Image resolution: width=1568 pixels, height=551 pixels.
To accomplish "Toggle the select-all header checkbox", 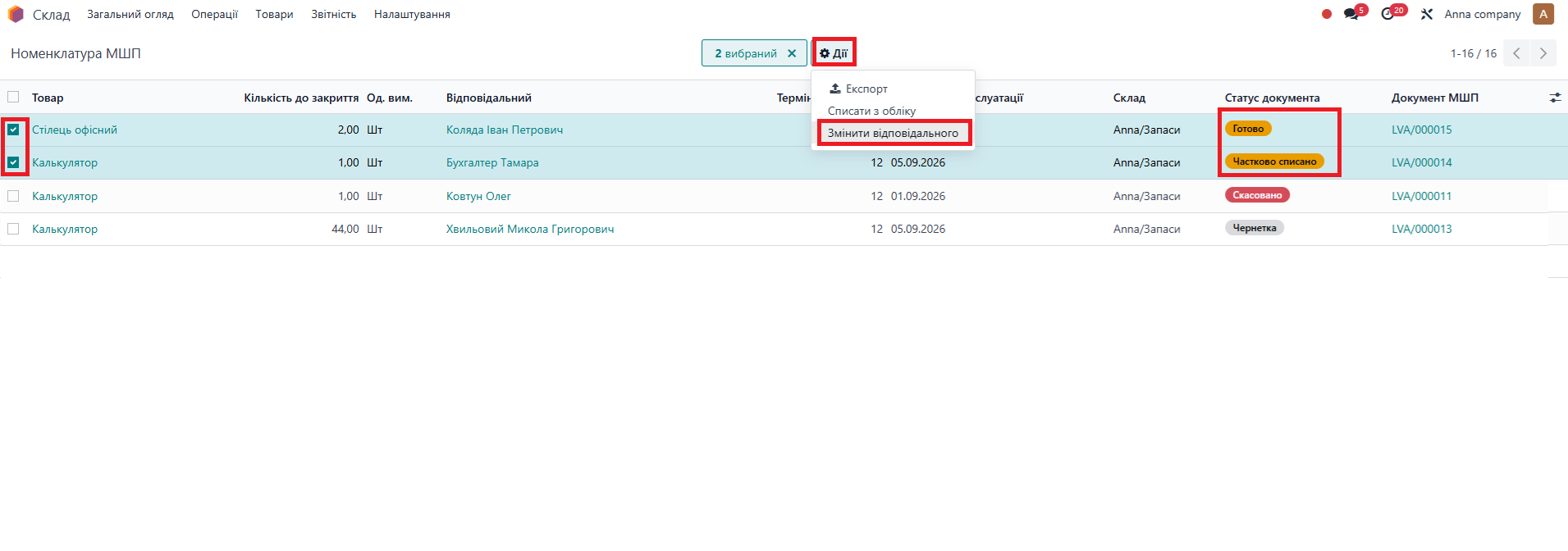I will click(13, 98).
